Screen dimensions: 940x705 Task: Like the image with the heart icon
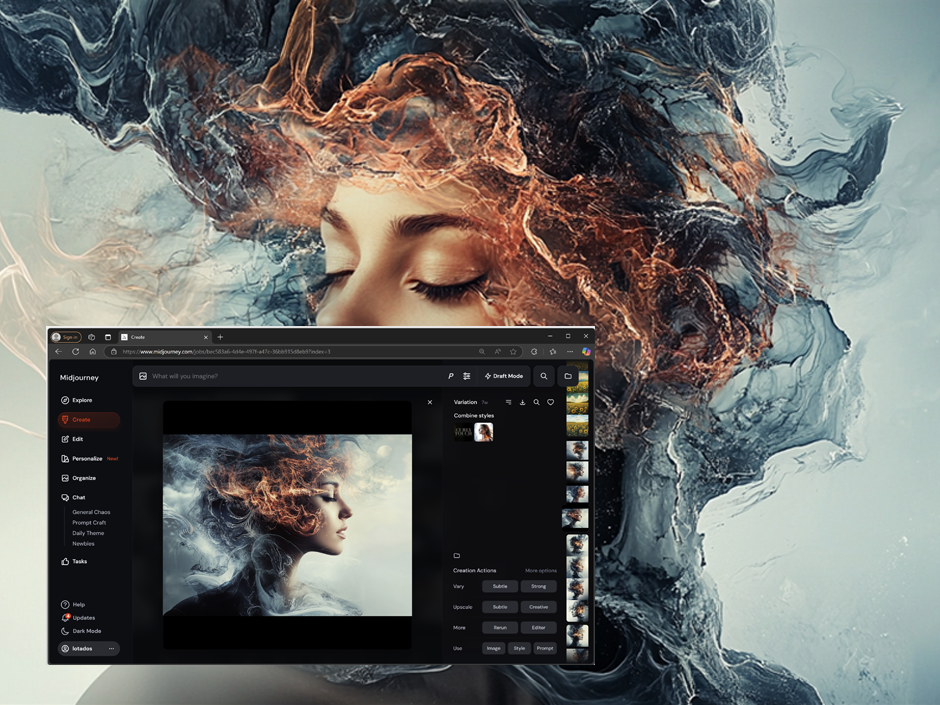(550, 402)
